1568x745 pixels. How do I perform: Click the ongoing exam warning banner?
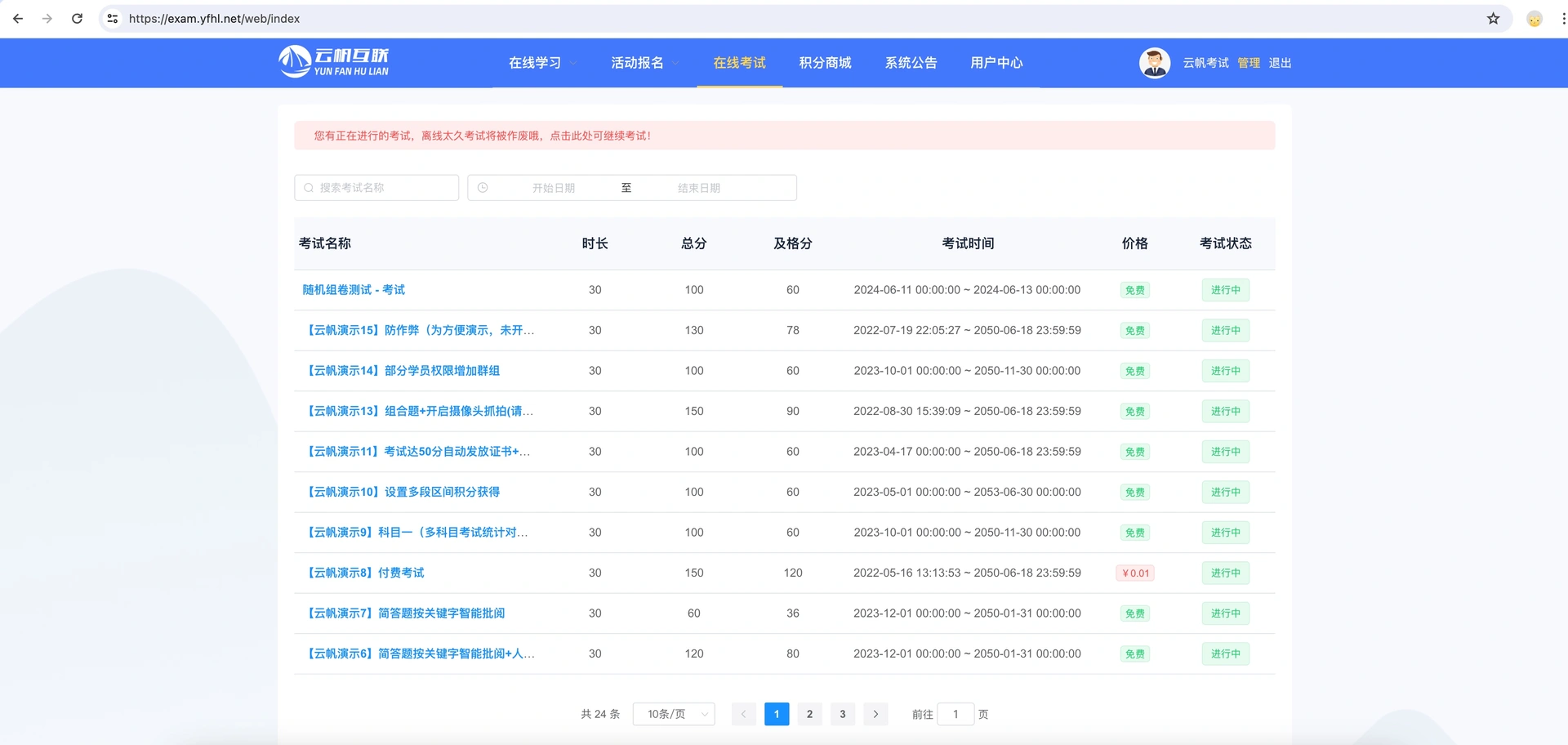tap(784, 136)
